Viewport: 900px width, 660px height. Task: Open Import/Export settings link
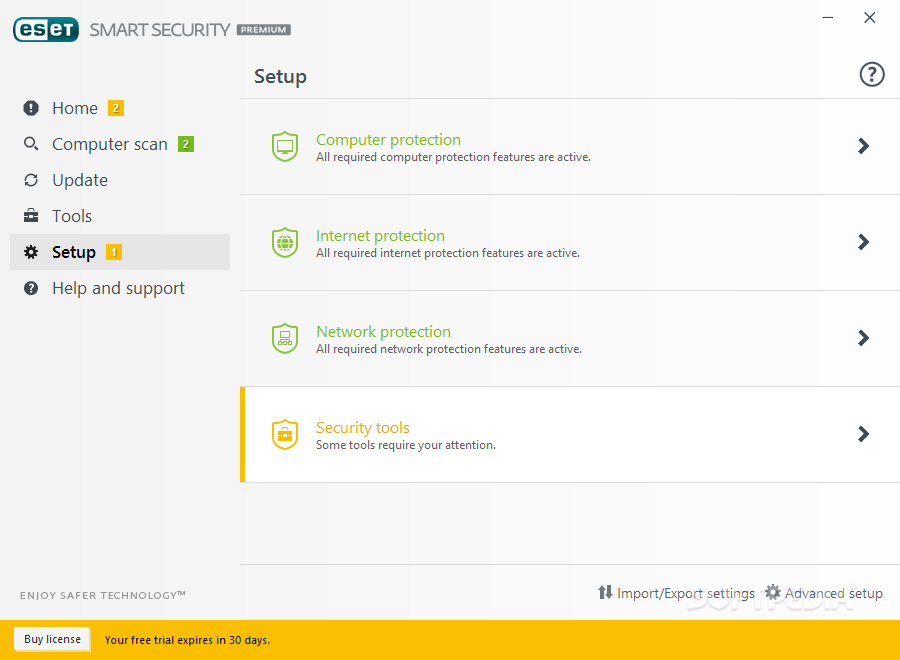[686, 593]
